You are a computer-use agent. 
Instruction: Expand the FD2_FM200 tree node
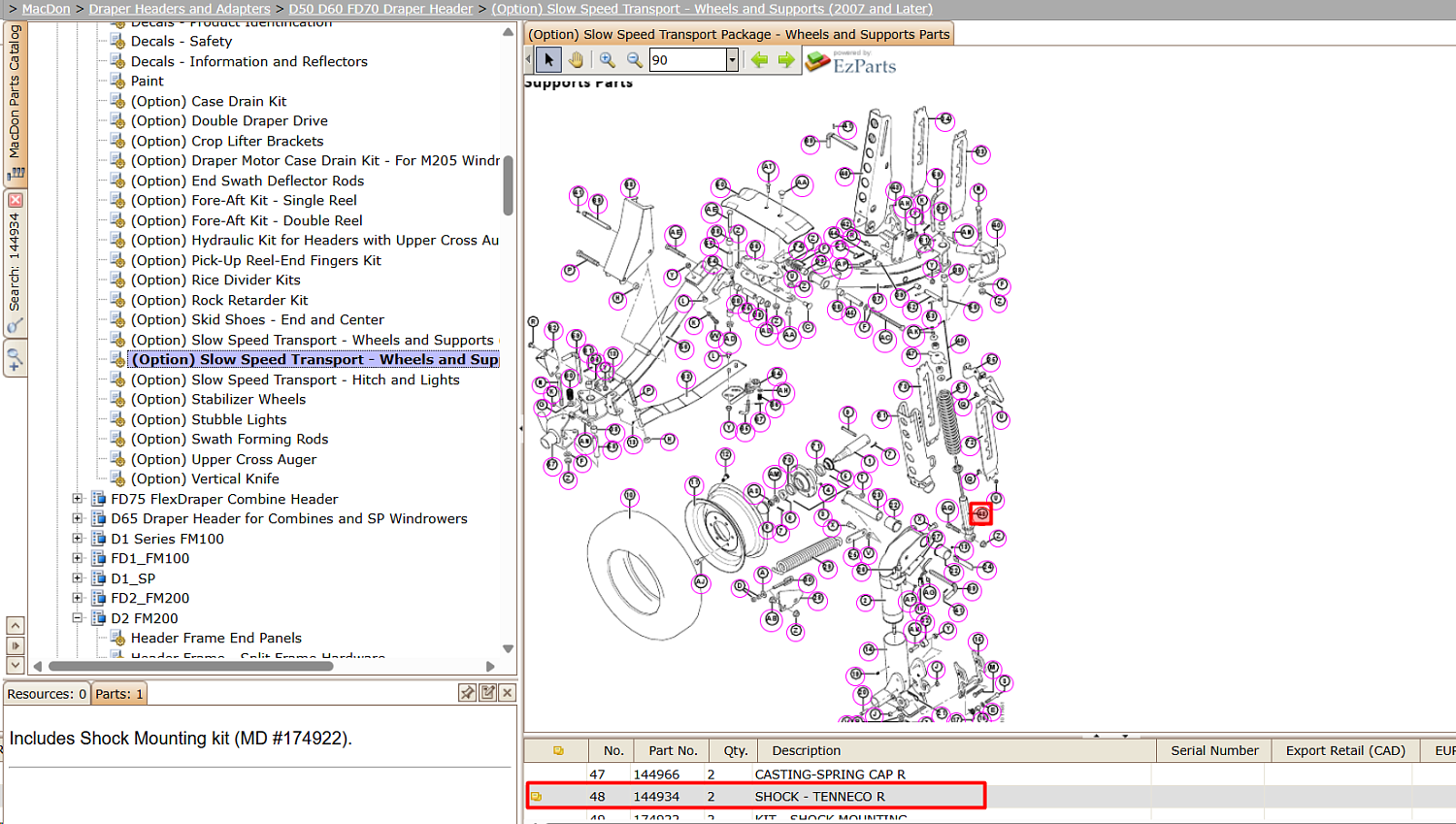click(78, 598)
